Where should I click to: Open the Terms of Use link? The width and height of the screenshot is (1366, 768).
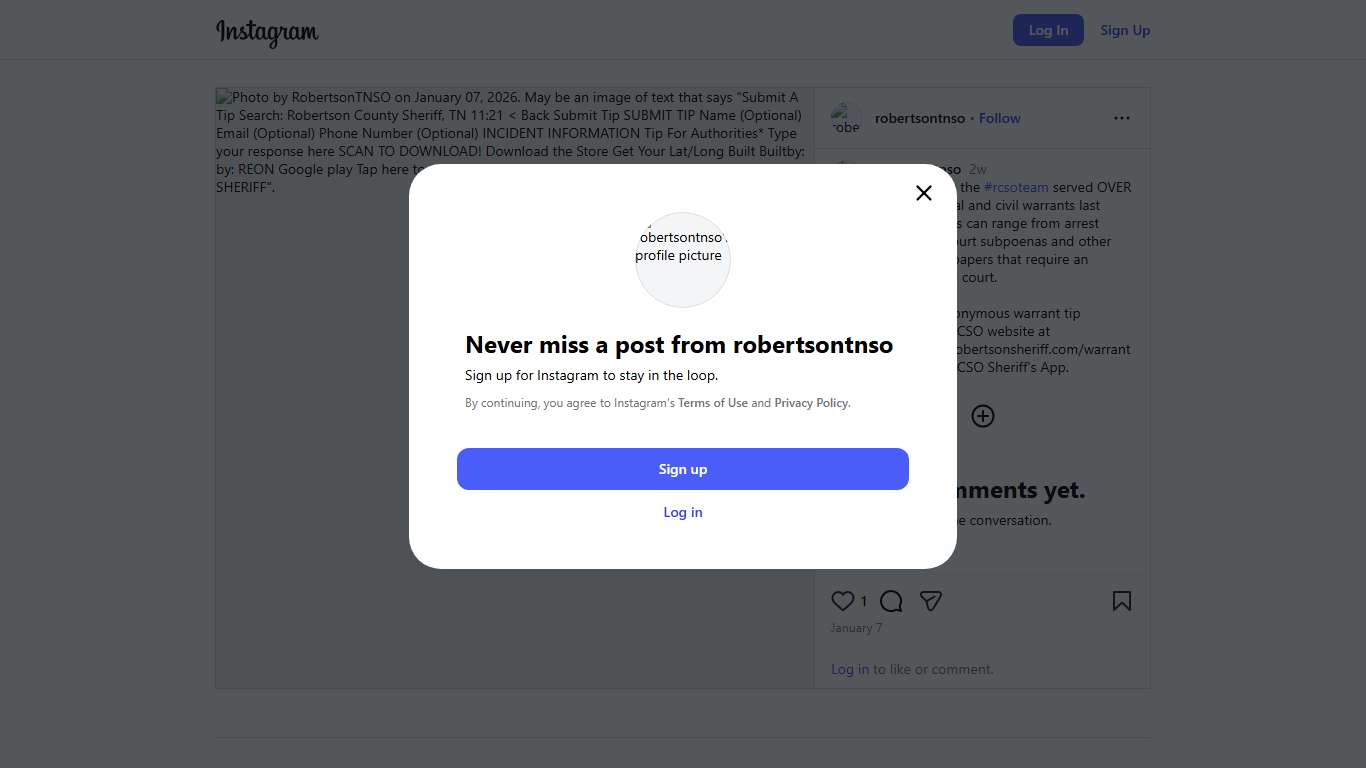[713, 403]
